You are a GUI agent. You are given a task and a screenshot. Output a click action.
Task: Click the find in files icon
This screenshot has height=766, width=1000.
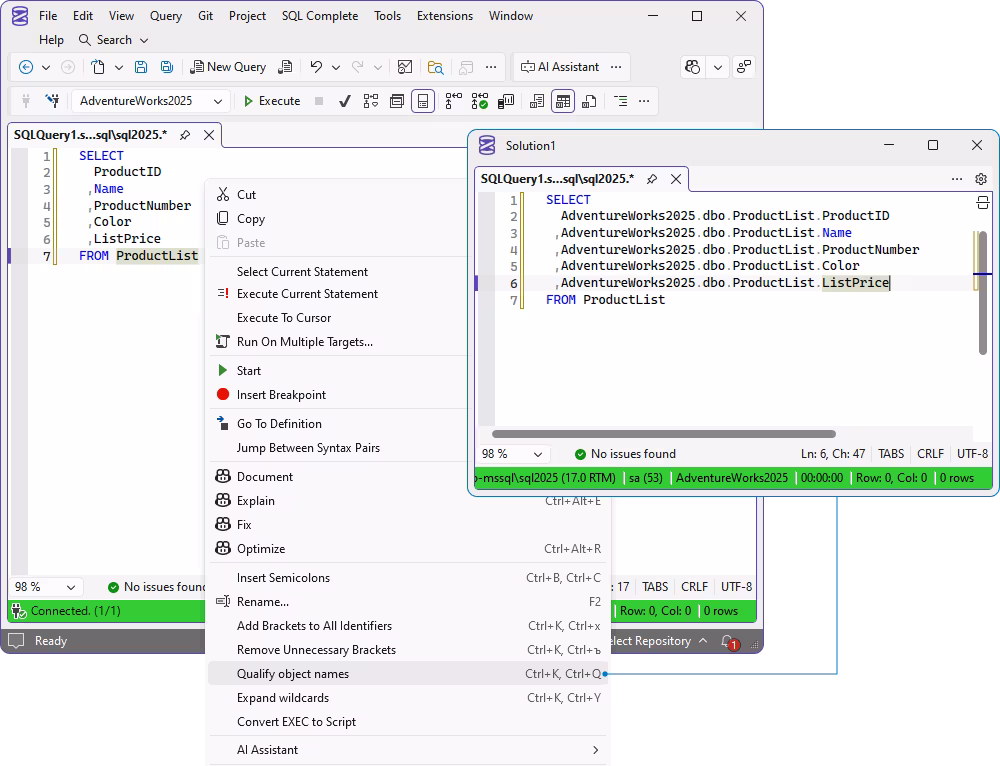click(x=436, y=67)
